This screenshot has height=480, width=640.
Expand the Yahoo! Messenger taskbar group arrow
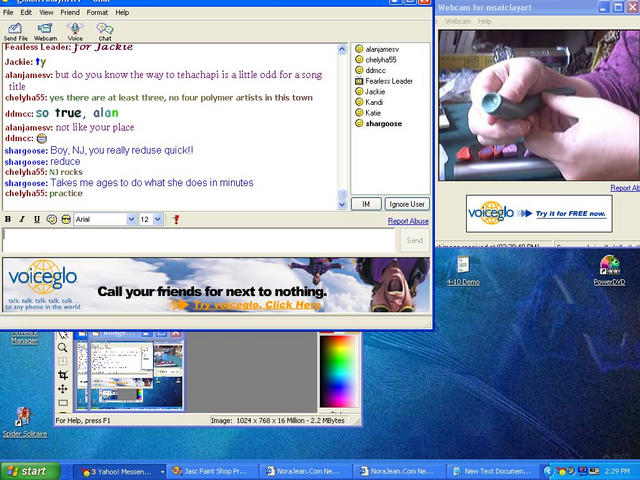[162, 472]
